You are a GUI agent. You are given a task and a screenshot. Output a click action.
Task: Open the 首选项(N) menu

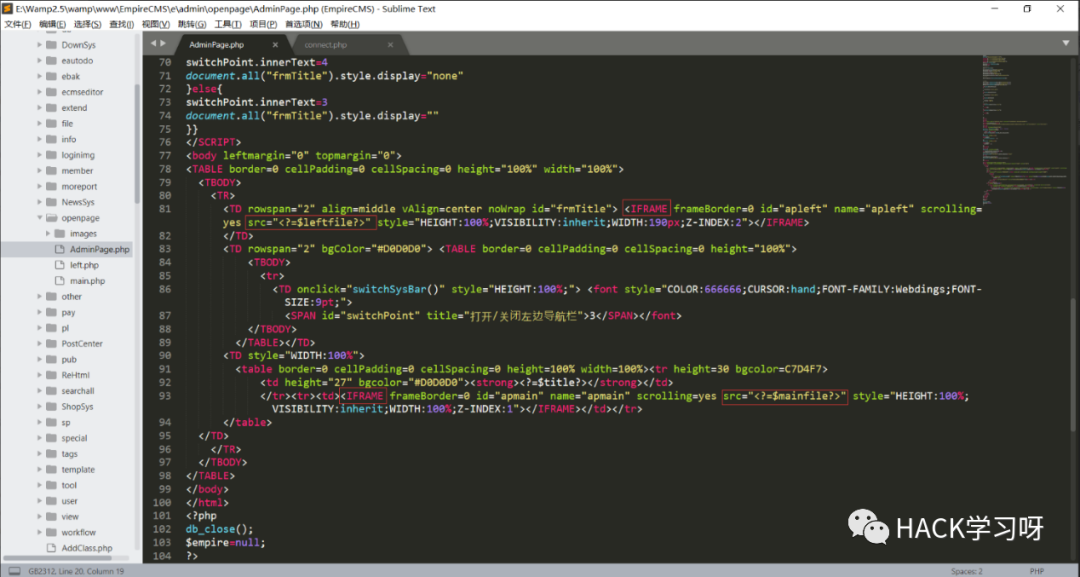tap(304, 24)
